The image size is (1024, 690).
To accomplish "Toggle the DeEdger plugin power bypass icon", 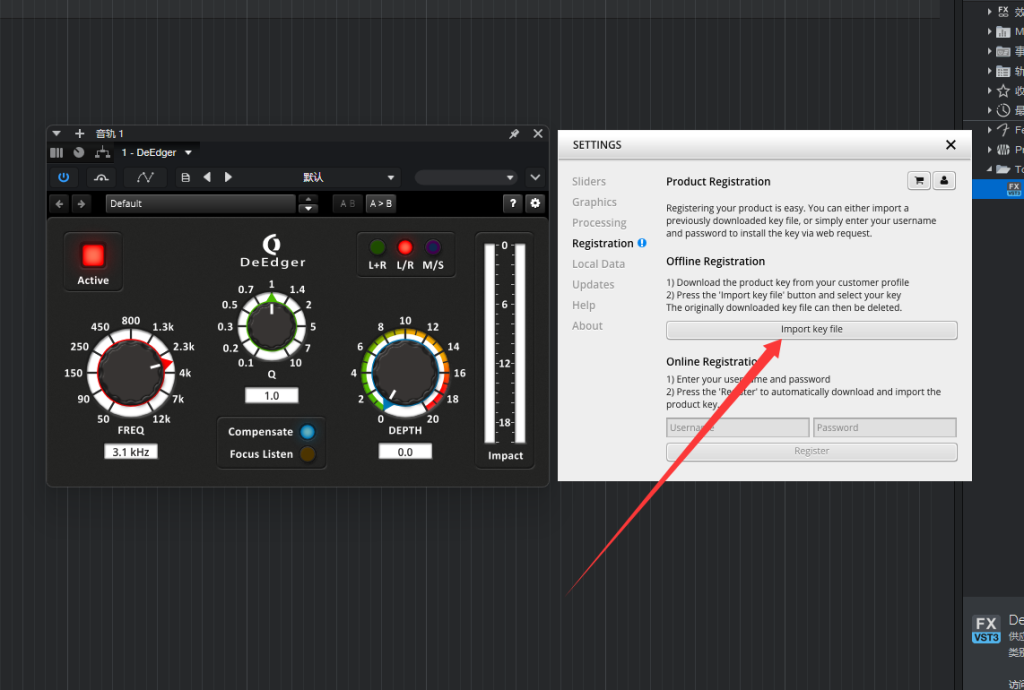I will [63, 178].
